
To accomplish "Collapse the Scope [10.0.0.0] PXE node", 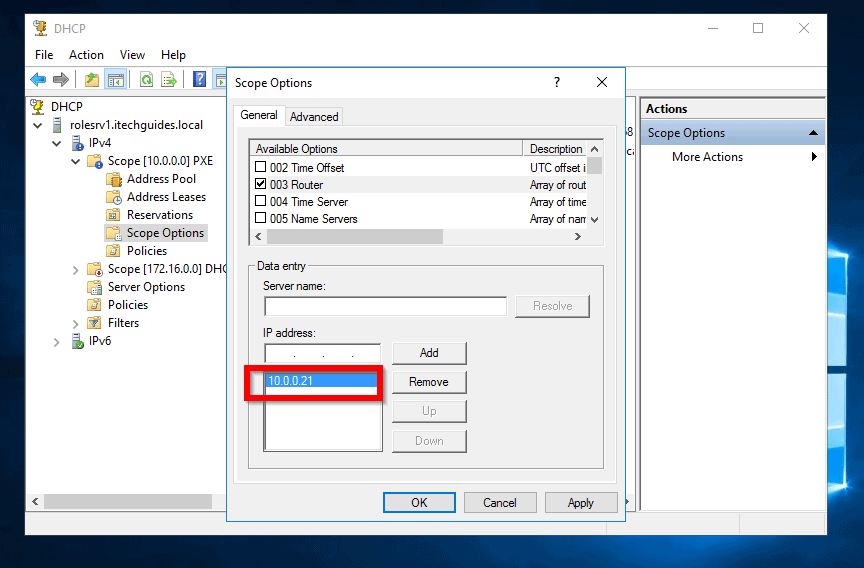I will tap(75, 162).
